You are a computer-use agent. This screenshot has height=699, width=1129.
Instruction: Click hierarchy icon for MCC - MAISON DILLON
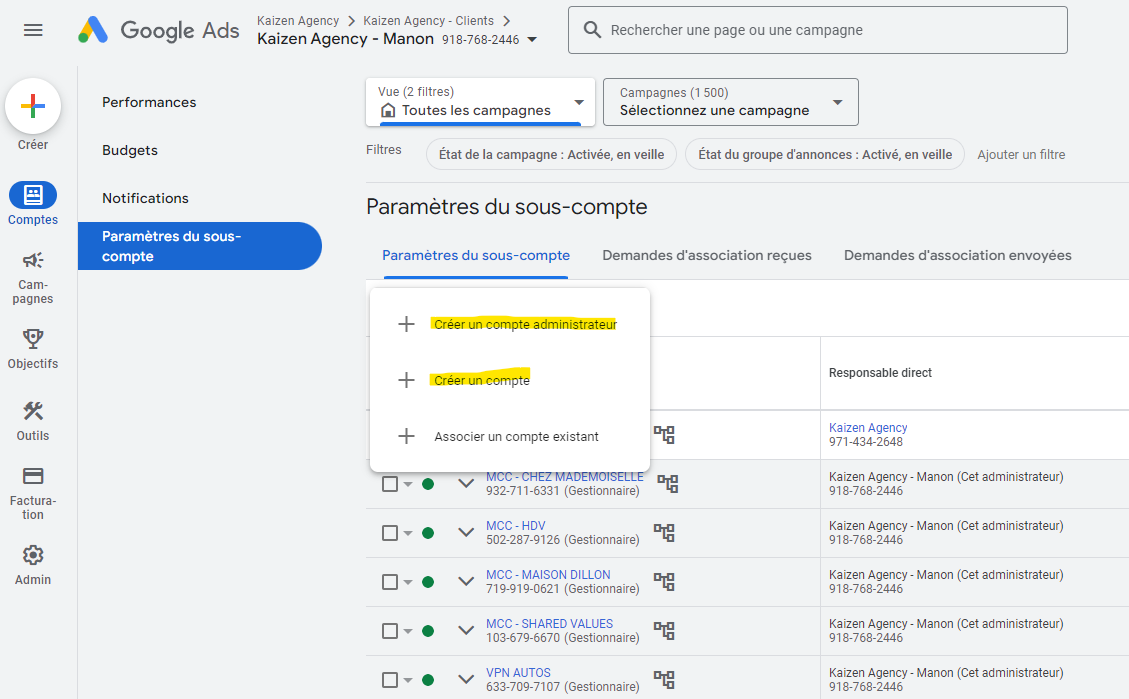coord(664,581)
